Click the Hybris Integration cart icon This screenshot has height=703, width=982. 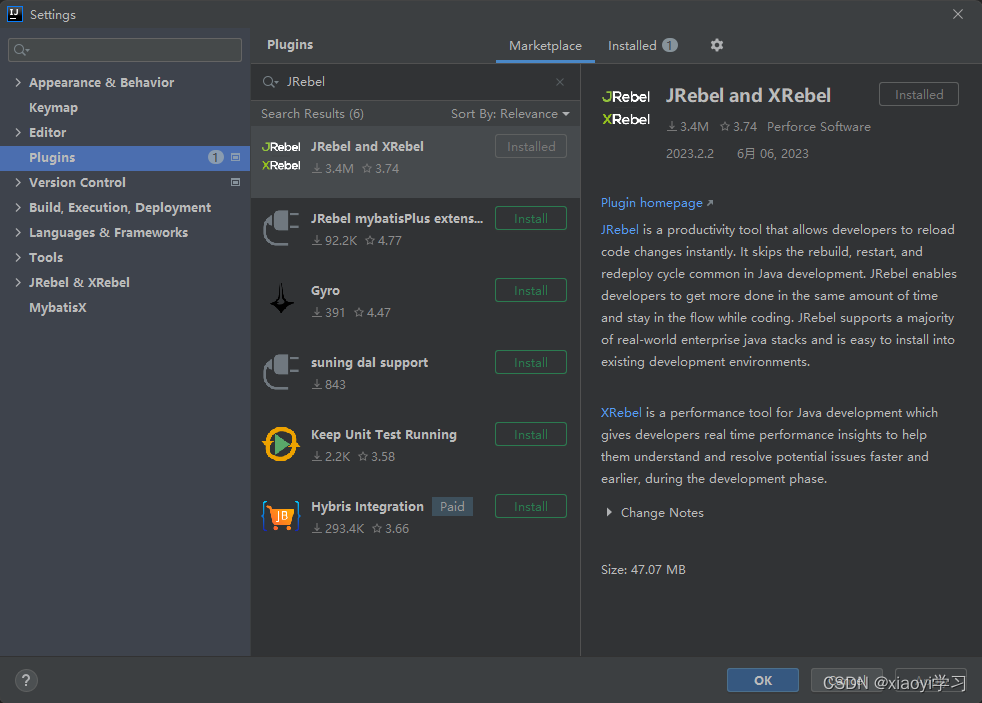[281, 516]
